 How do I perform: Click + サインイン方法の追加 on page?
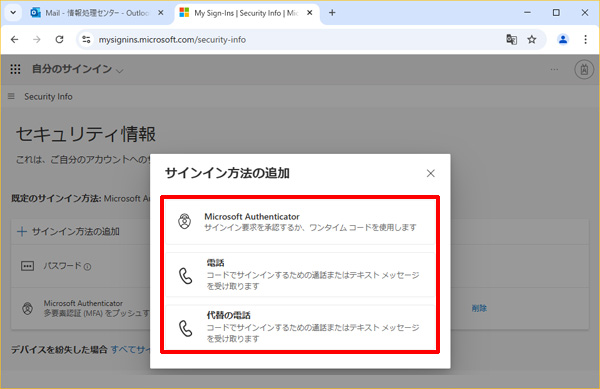click(x=68, y=231)
